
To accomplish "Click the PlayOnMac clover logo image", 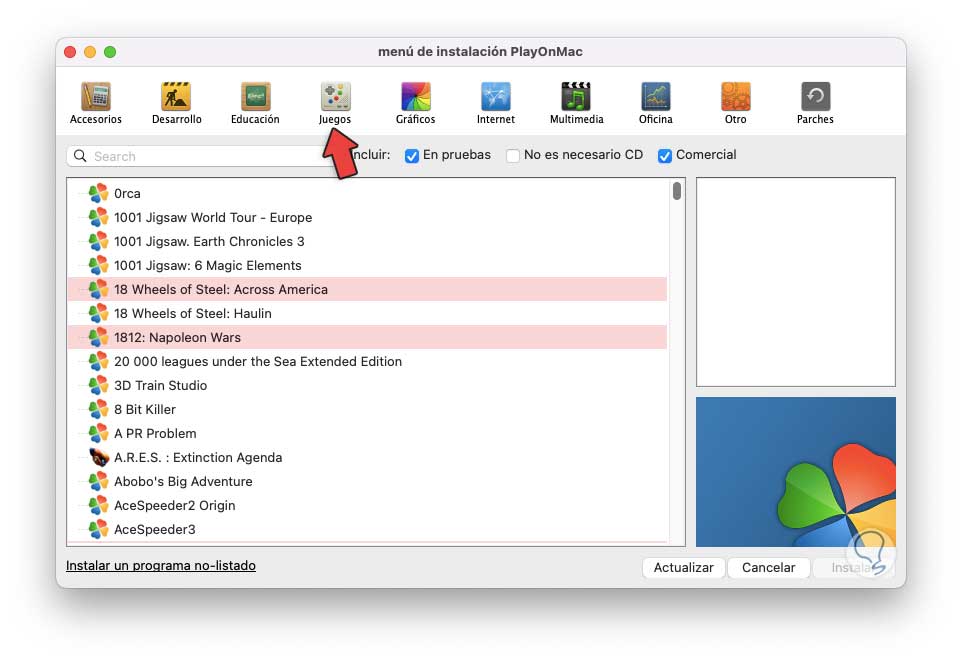I will (x=796, y=472).
